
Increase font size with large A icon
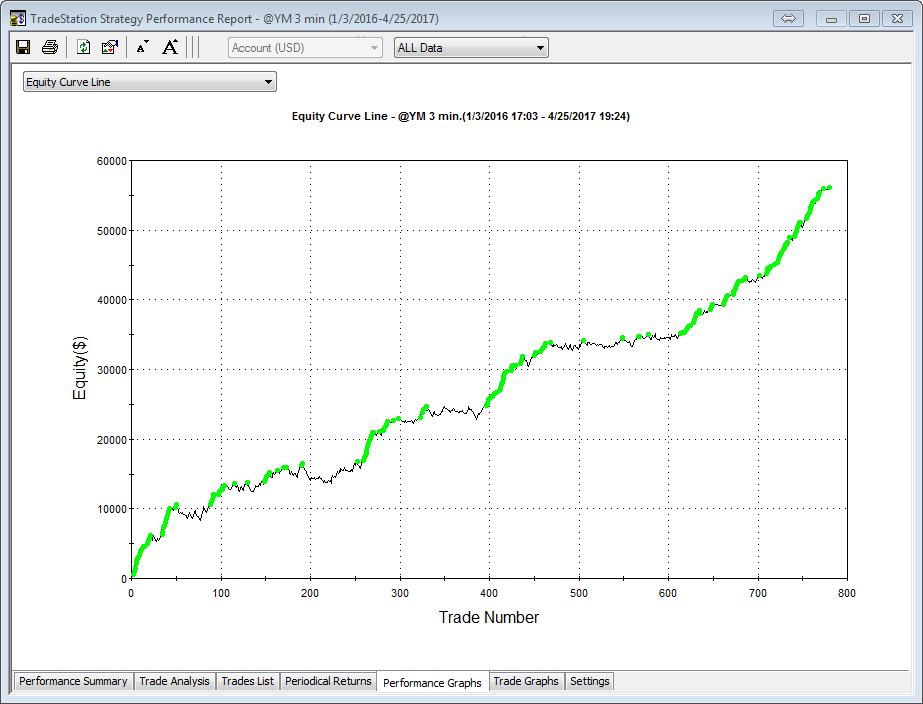point(170,47)
